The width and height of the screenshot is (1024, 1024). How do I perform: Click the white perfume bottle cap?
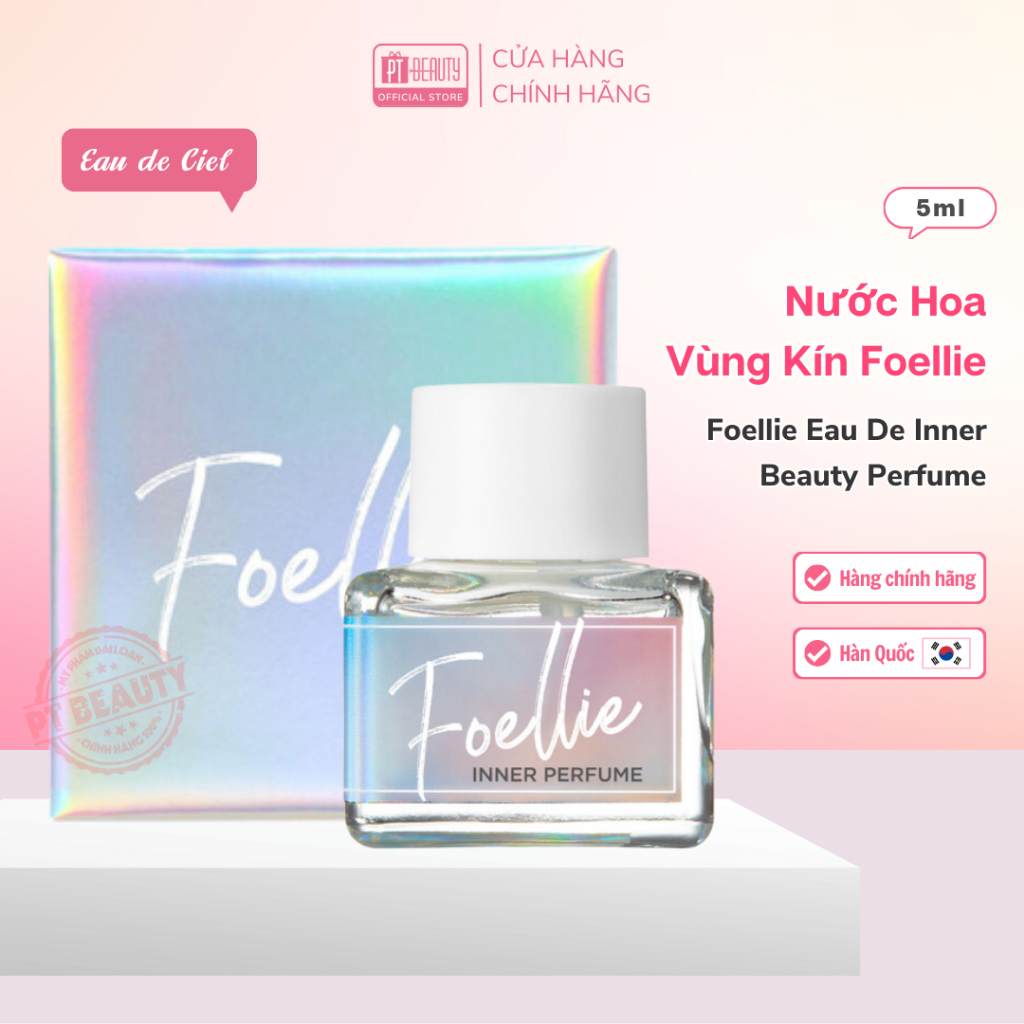528,473
